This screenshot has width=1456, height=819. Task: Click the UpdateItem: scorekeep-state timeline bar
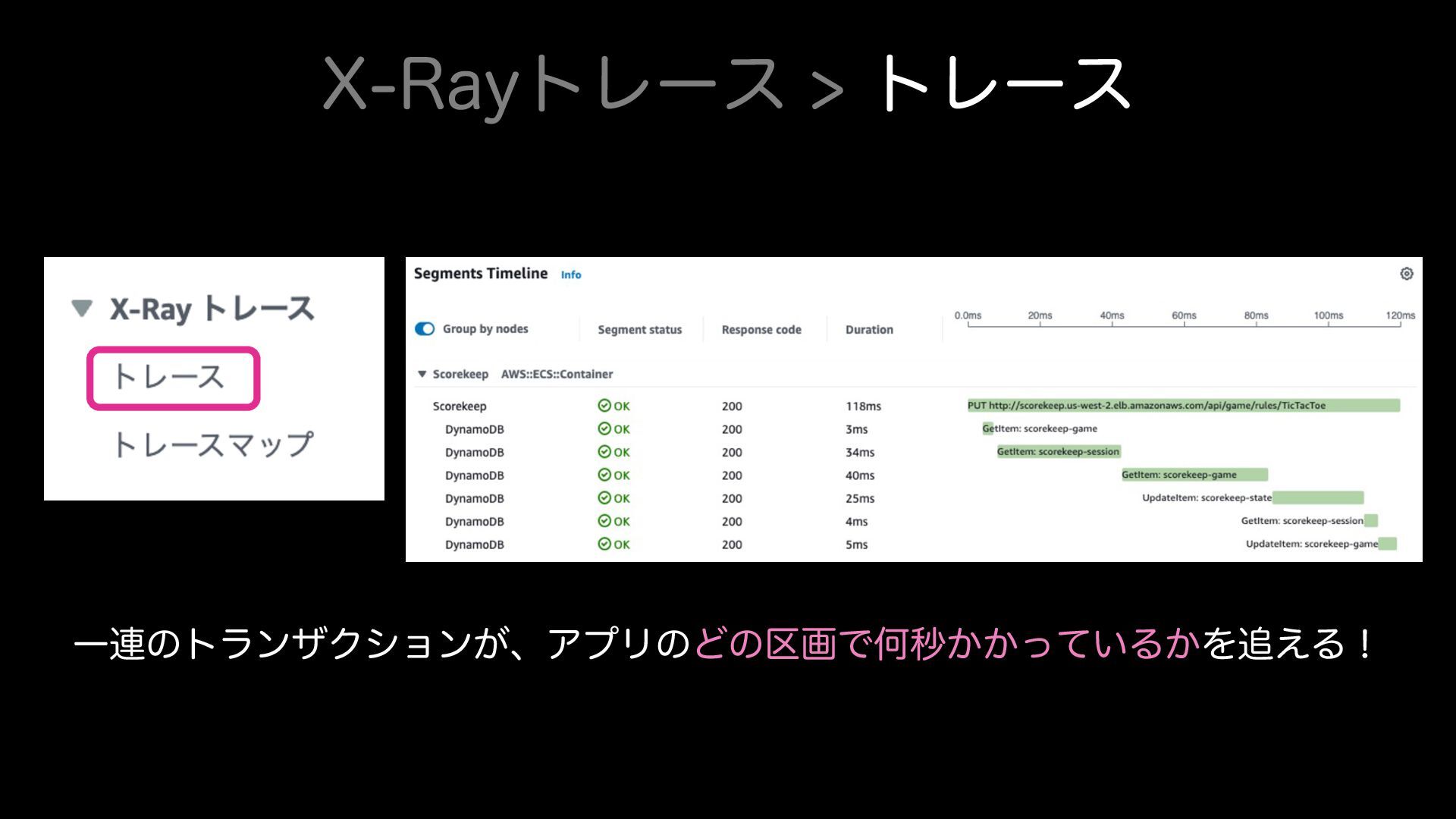(1318, 498)
